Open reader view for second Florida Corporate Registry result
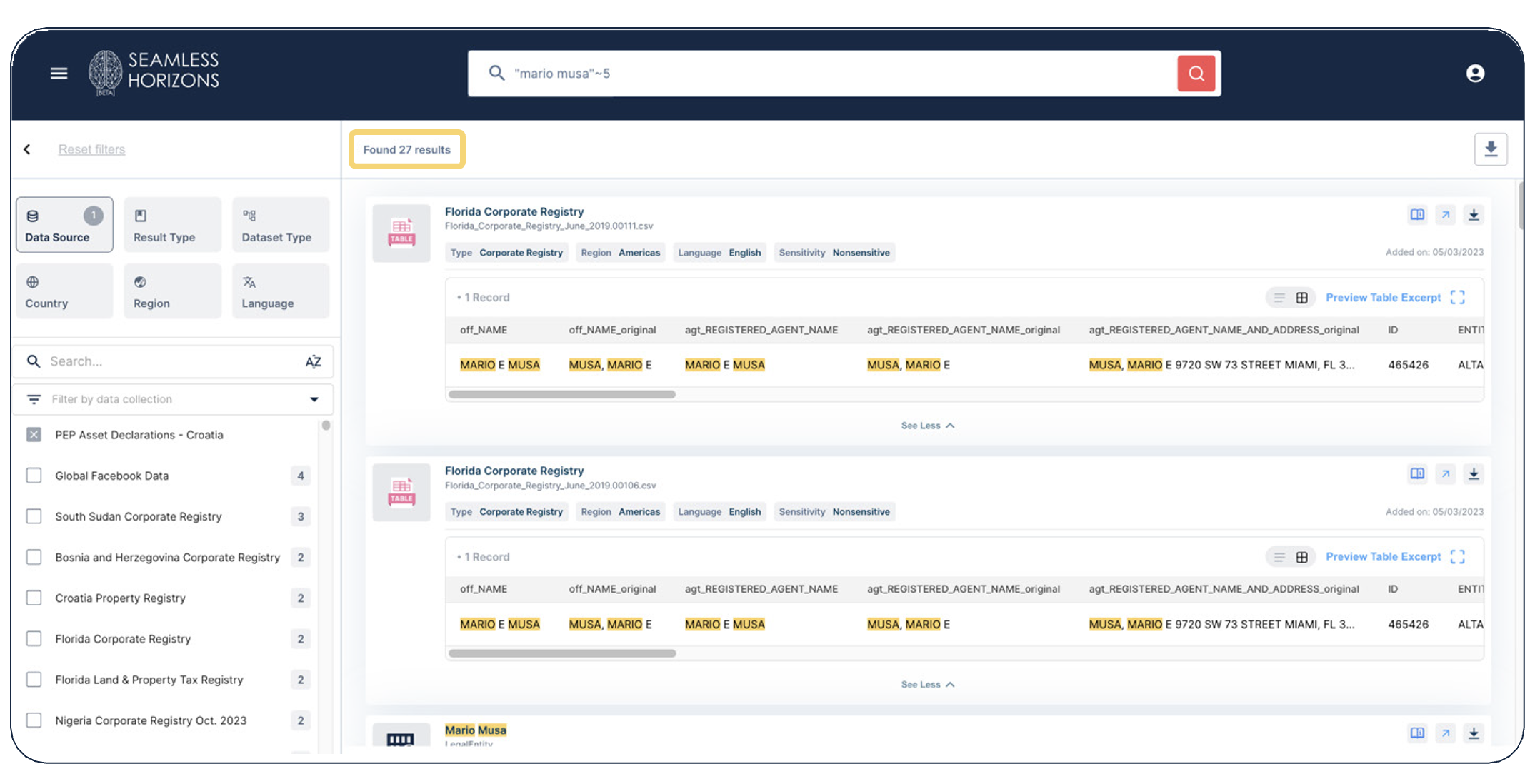Viewport: 1540px width, 784px height. pos(1417,474)
